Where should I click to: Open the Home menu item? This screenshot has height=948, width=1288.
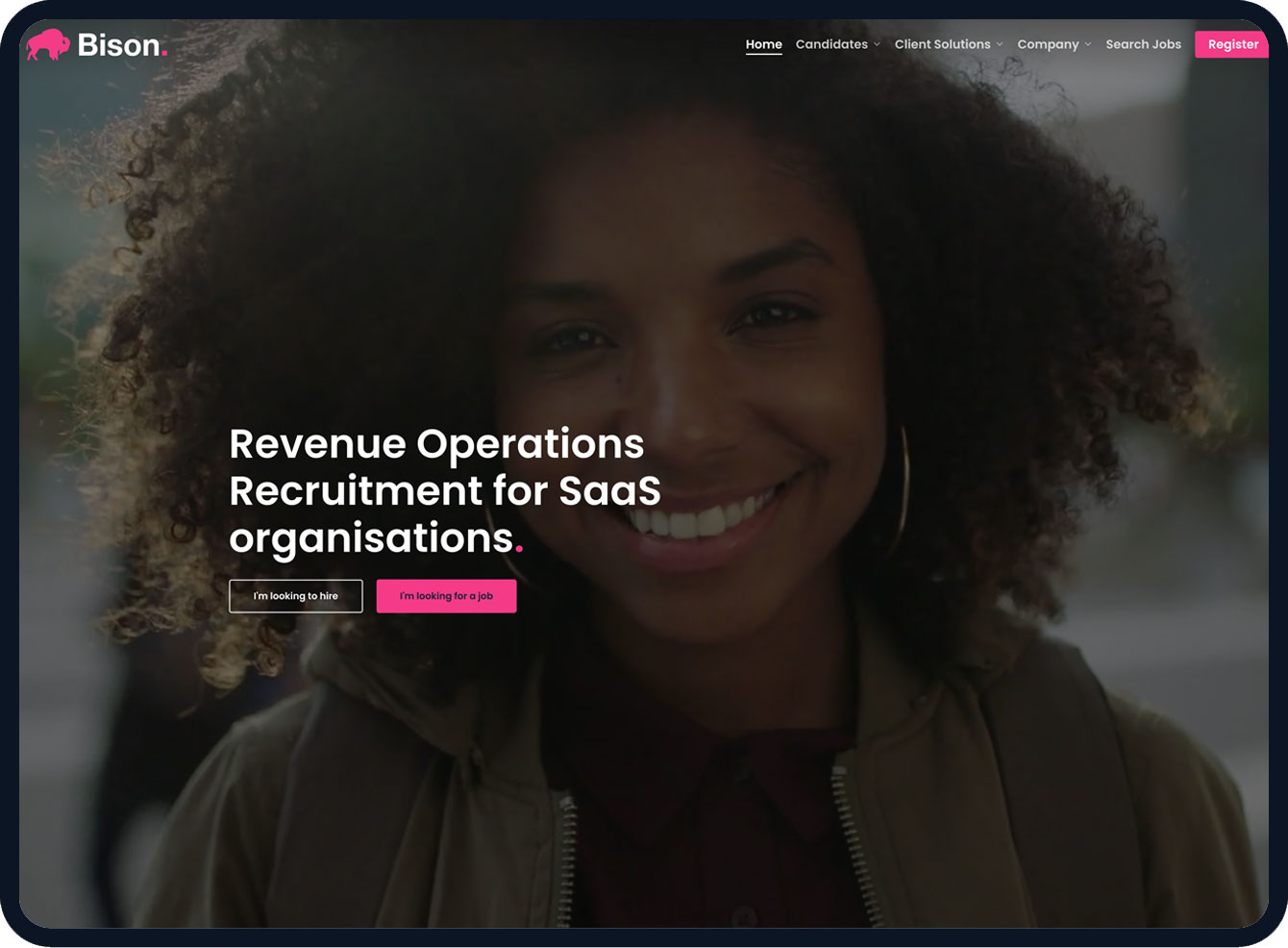point(763,44)
